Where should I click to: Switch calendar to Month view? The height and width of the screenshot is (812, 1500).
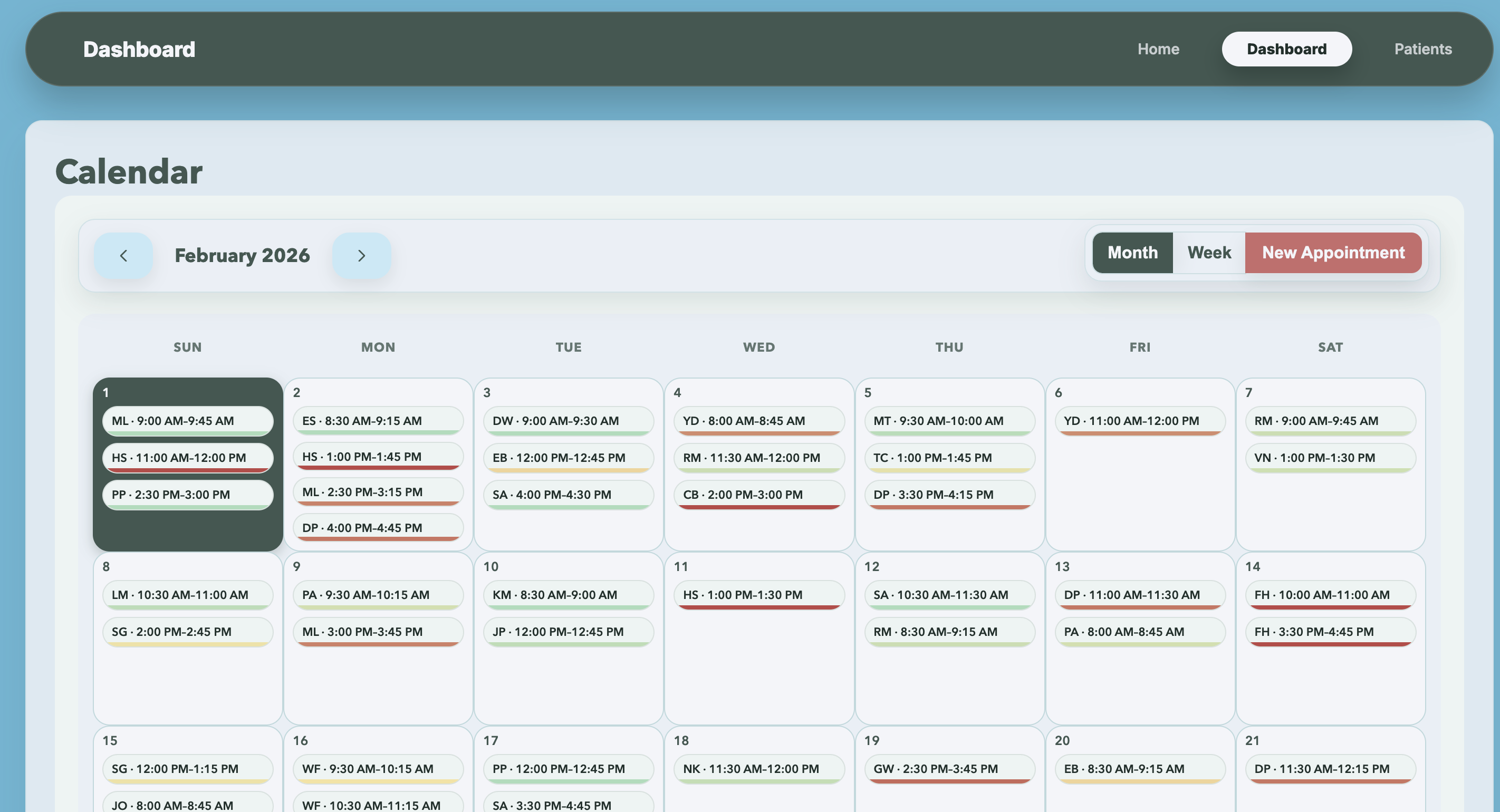(1132, 253)
